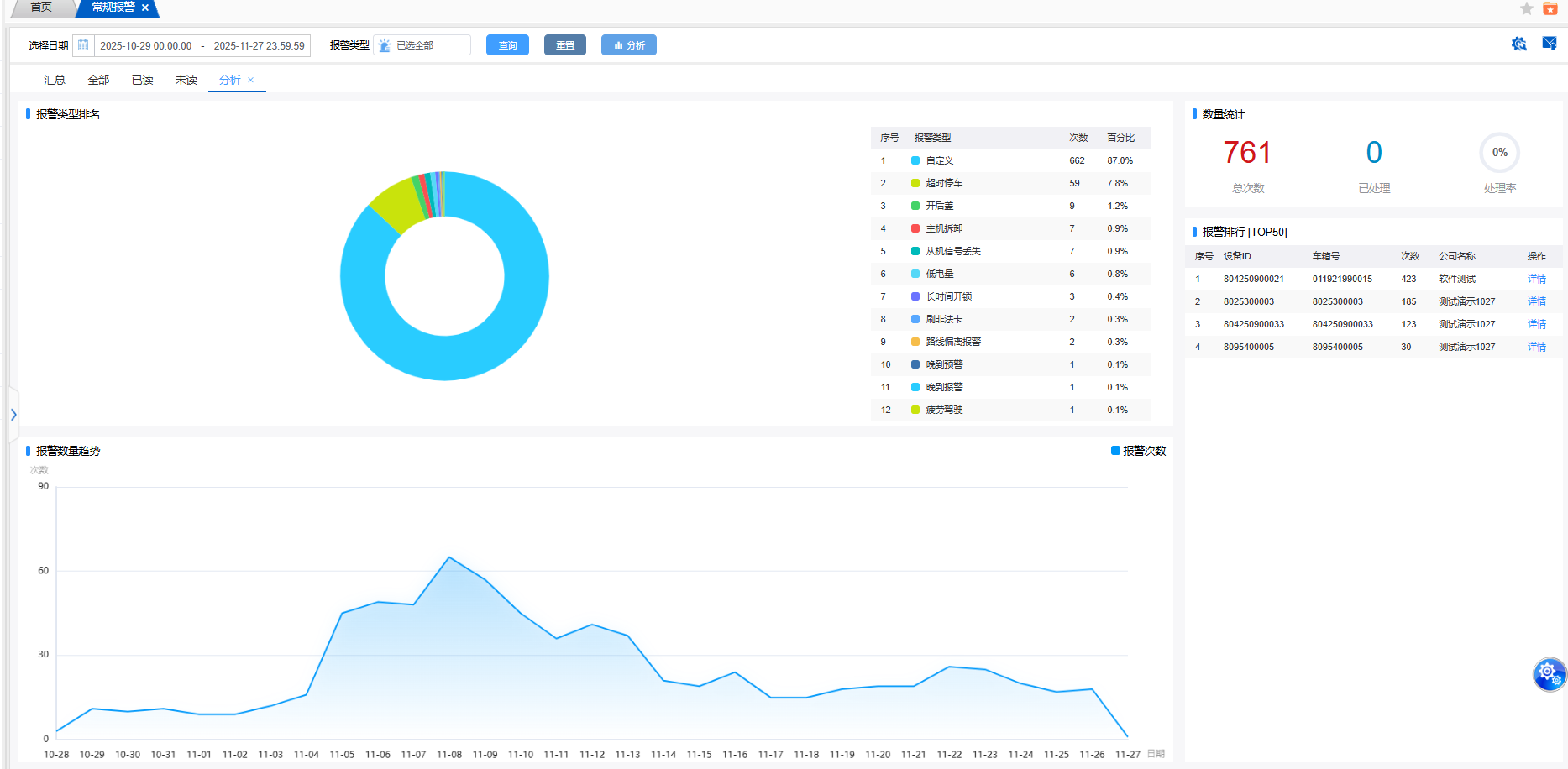The width and height of the screenshot is (1568, 769).
Task: Click the yellow-green 超时停车 color swatch
Action: pyautogui.click(x=915, y=183)
